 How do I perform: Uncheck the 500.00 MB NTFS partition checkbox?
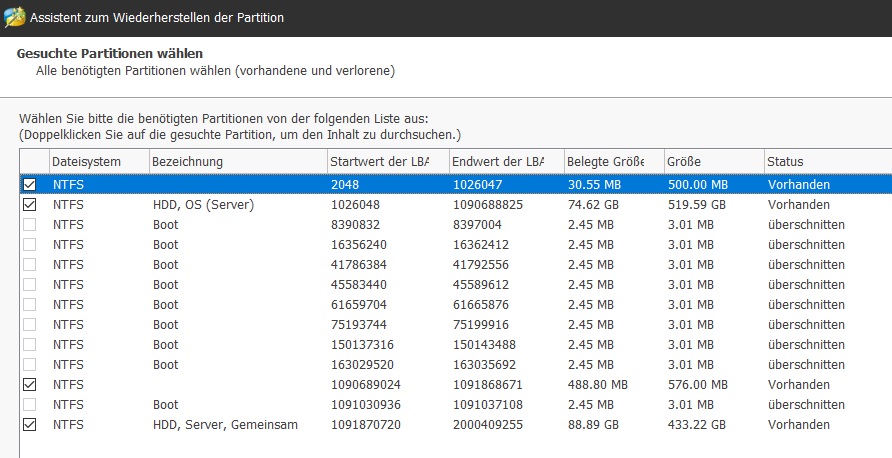tap(29, 185)
